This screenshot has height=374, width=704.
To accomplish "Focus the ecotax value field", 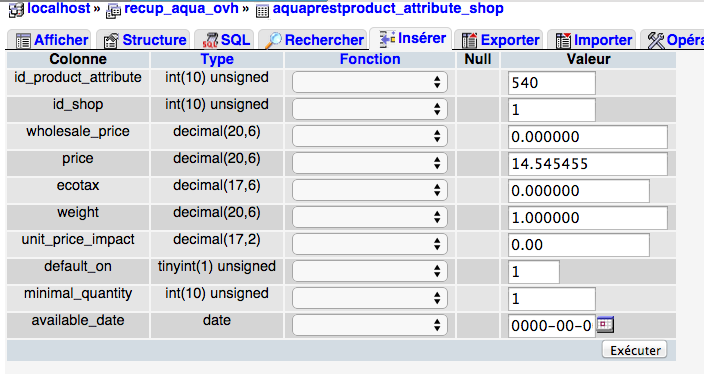I will click(579, 191).
